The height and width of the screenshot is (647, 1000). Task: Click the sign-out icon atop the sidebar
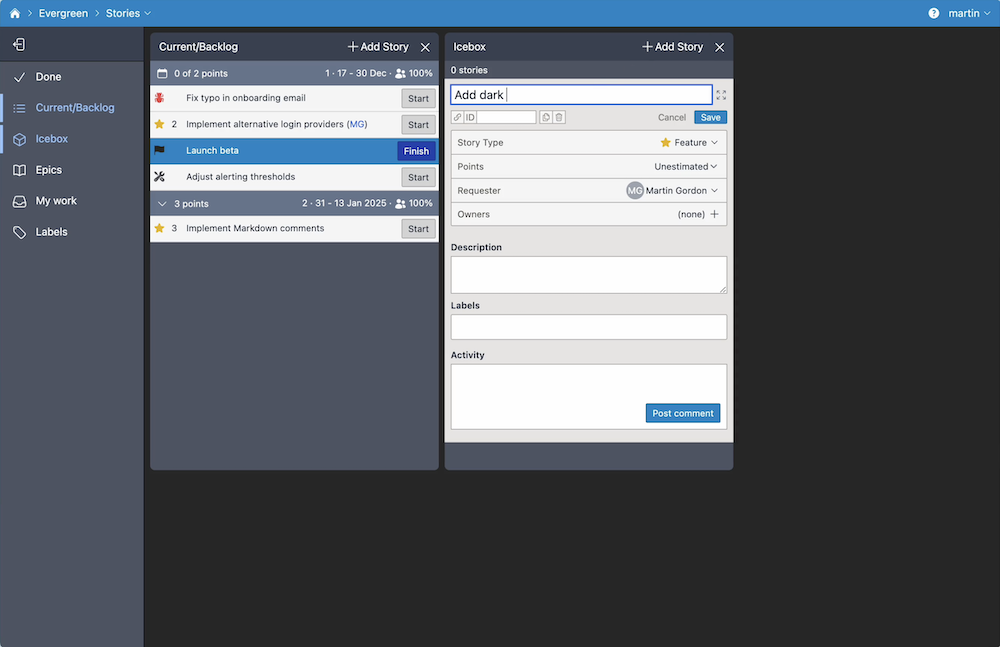19,44
